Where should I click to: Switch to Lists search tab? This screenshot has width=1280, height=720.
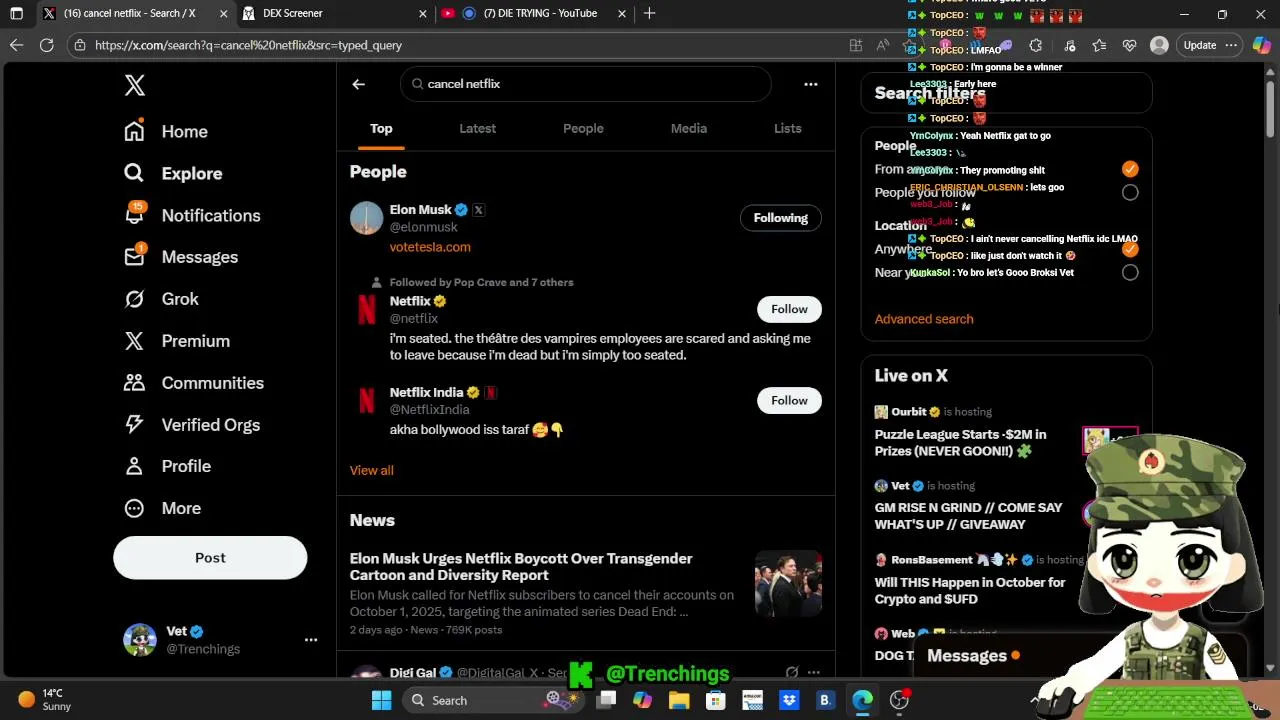788,128
